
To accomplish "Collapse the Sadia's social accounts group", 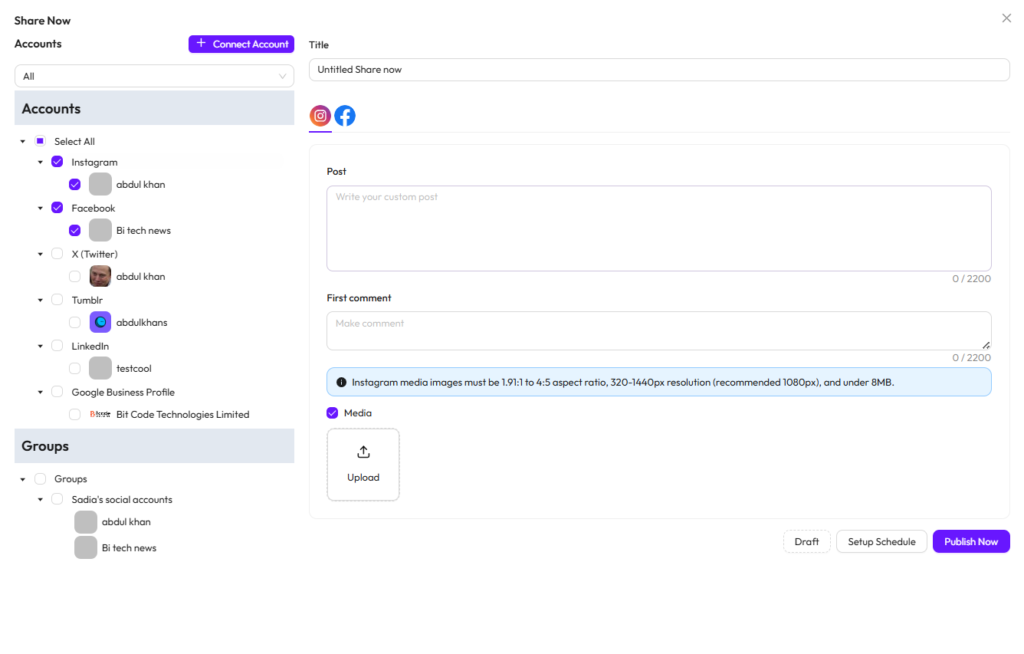I will click(40, 500).
